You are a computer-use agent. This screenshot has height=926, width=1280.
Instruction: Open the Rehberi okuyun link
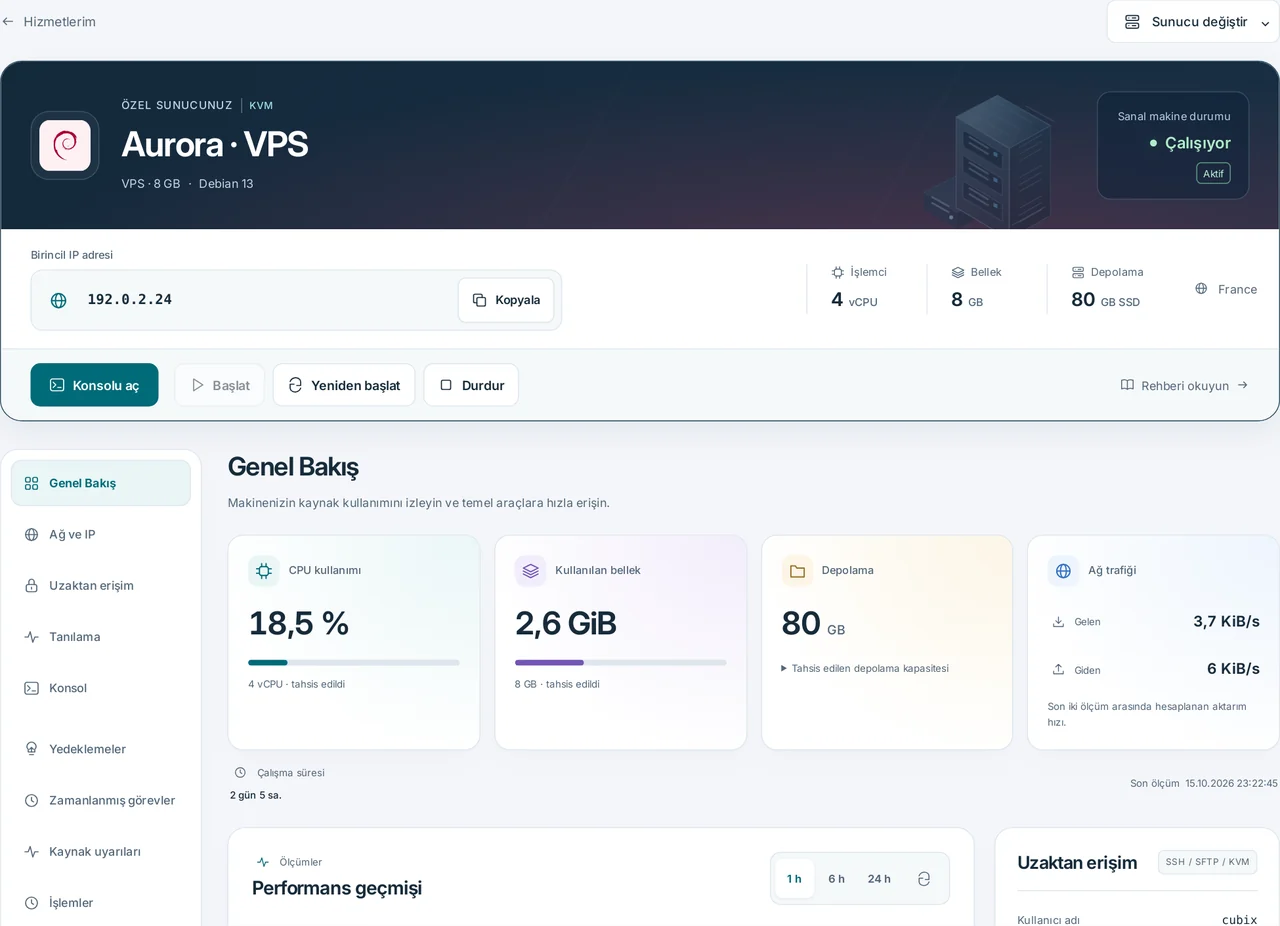[x=1184, y=385]
